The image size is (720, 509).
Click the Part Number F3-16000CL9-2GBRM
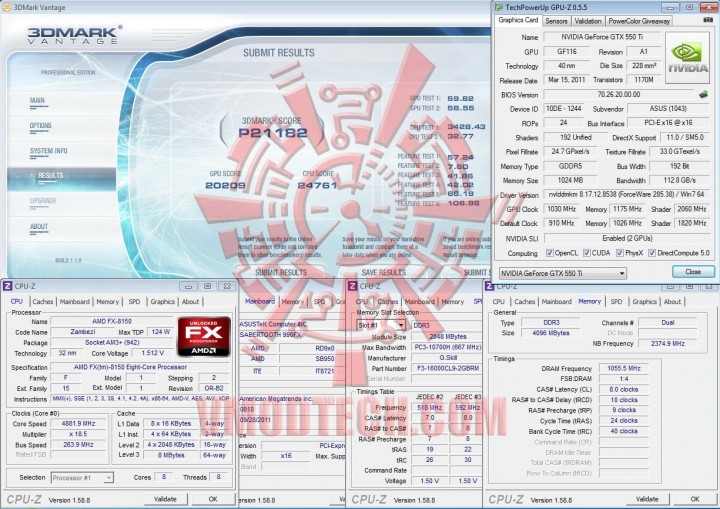click(447, 368)
